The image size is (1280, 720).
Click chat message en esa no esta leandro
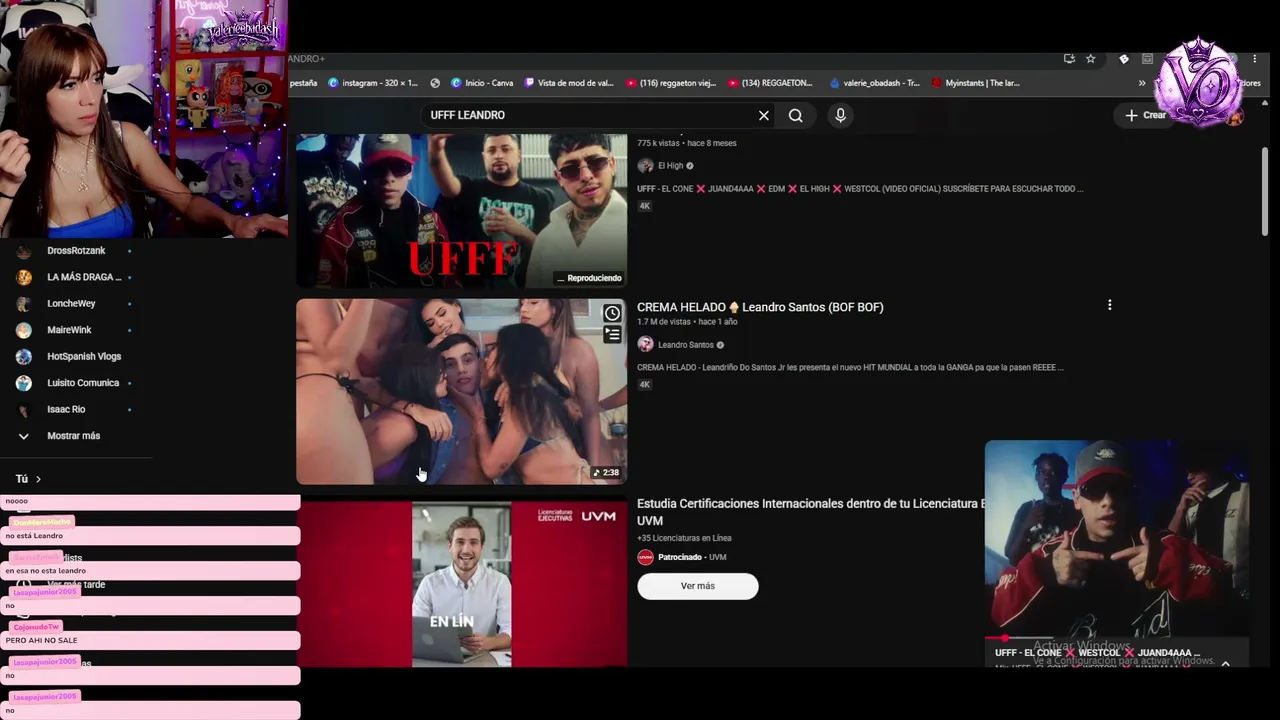[45, 571]
